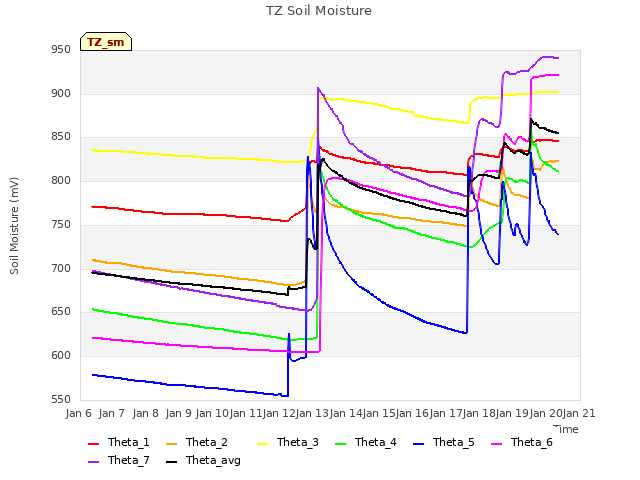Click the 750 y-axis tick label
The height and width of the screenshot is (480, 640).
click(61, 224)
